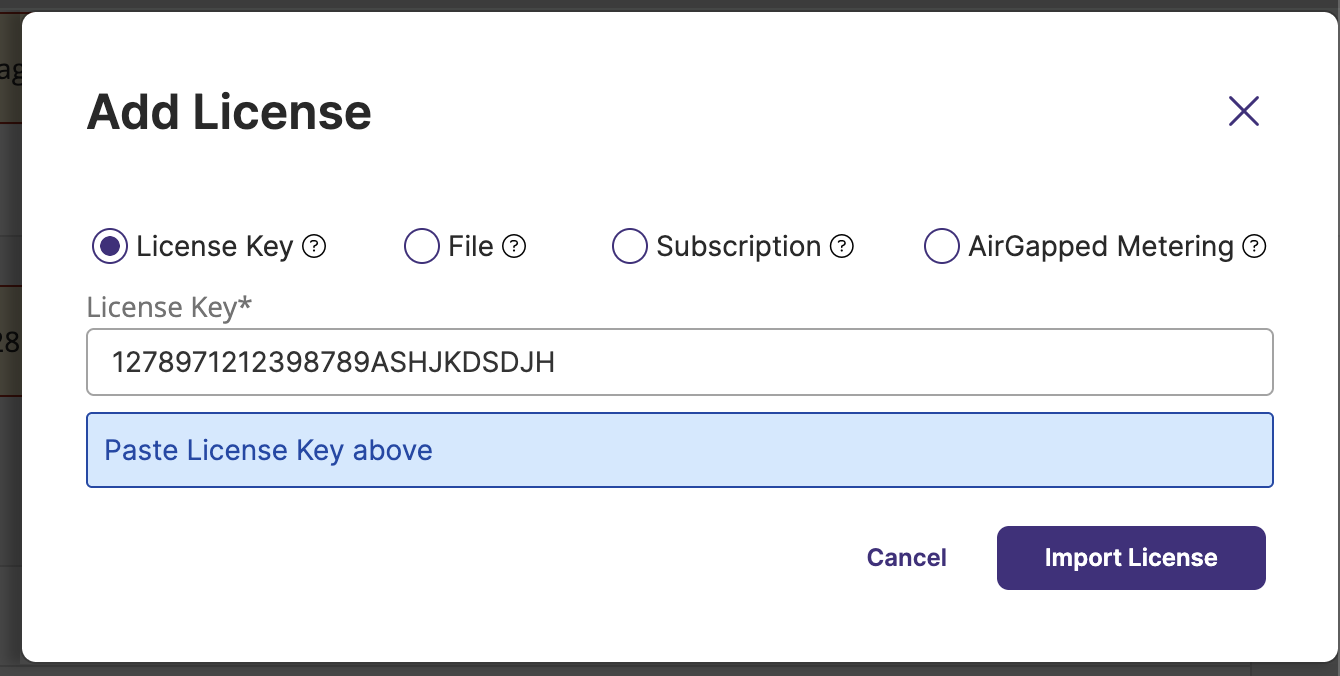Cancel adding the license
The image size is (1340, 676).
(x=907, y=558)
